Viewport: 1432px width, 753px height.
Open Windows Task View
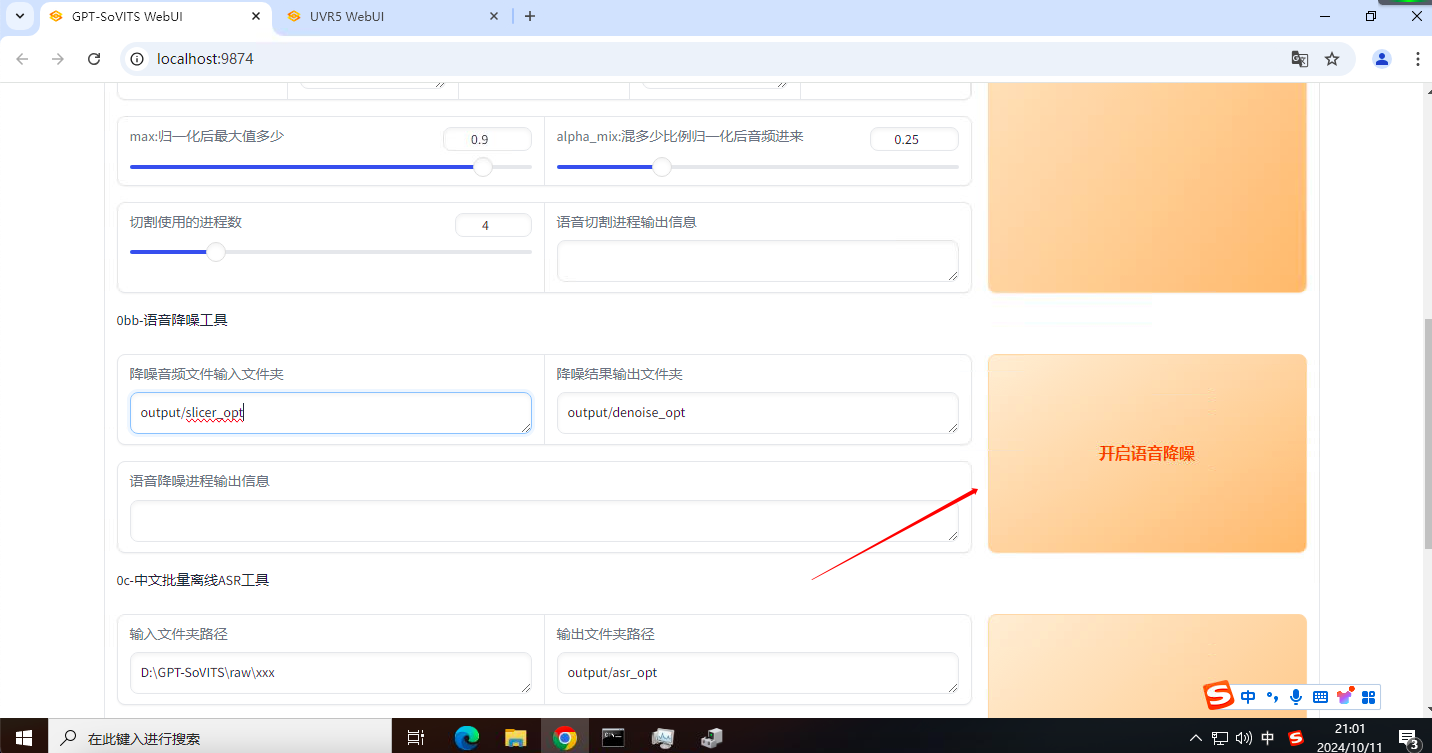[416, 738]
